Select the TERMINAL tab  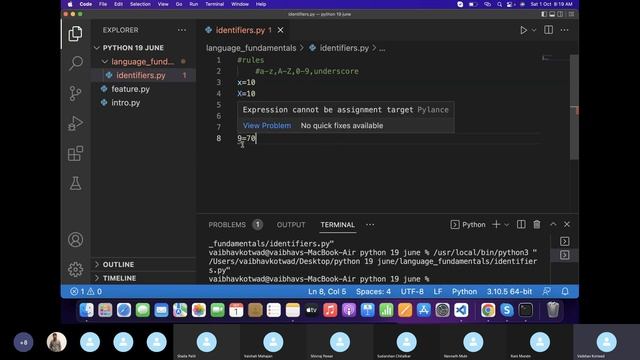[x=337, y=224]
